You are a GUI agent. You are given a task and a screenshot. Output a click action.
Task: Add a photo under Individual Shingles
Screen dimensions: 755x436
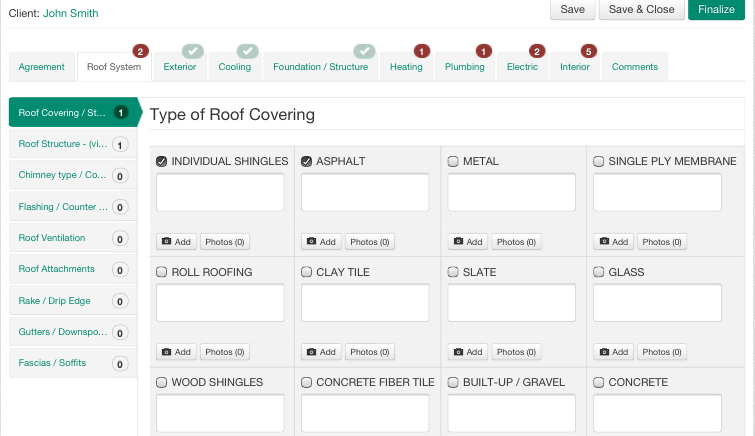coord(176,242)
